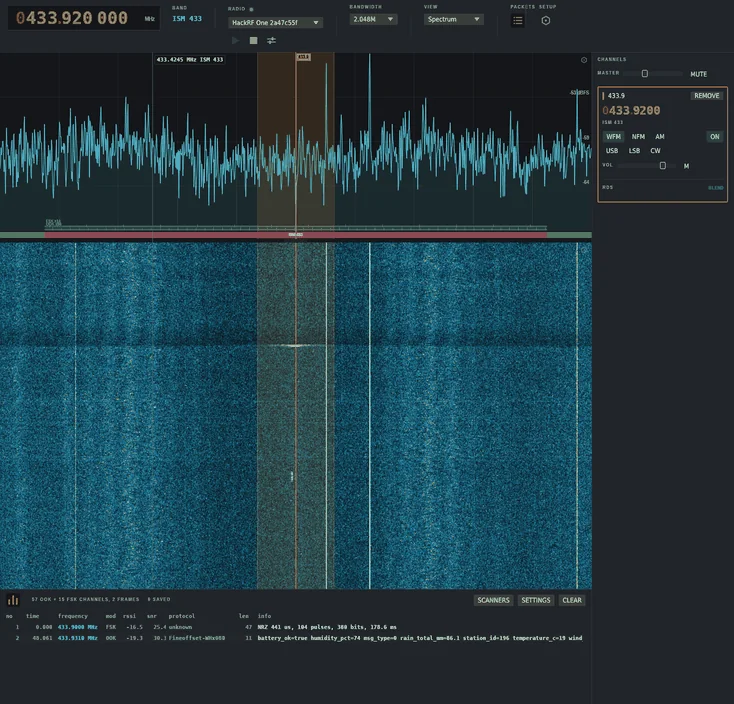Click CLEAR to empty packet list

pos(572,600)
